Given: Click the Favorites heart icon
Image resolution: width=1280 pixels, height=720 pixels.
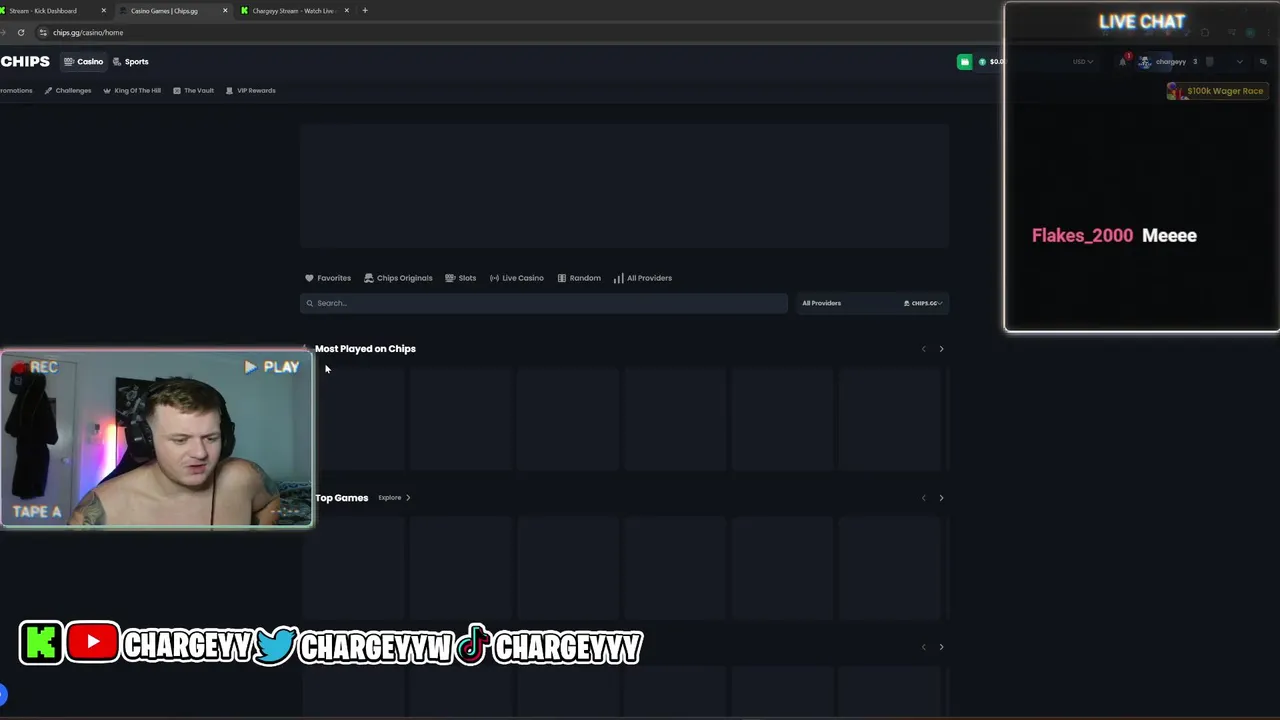Looking at the screenshot, I should coord(309,278).
